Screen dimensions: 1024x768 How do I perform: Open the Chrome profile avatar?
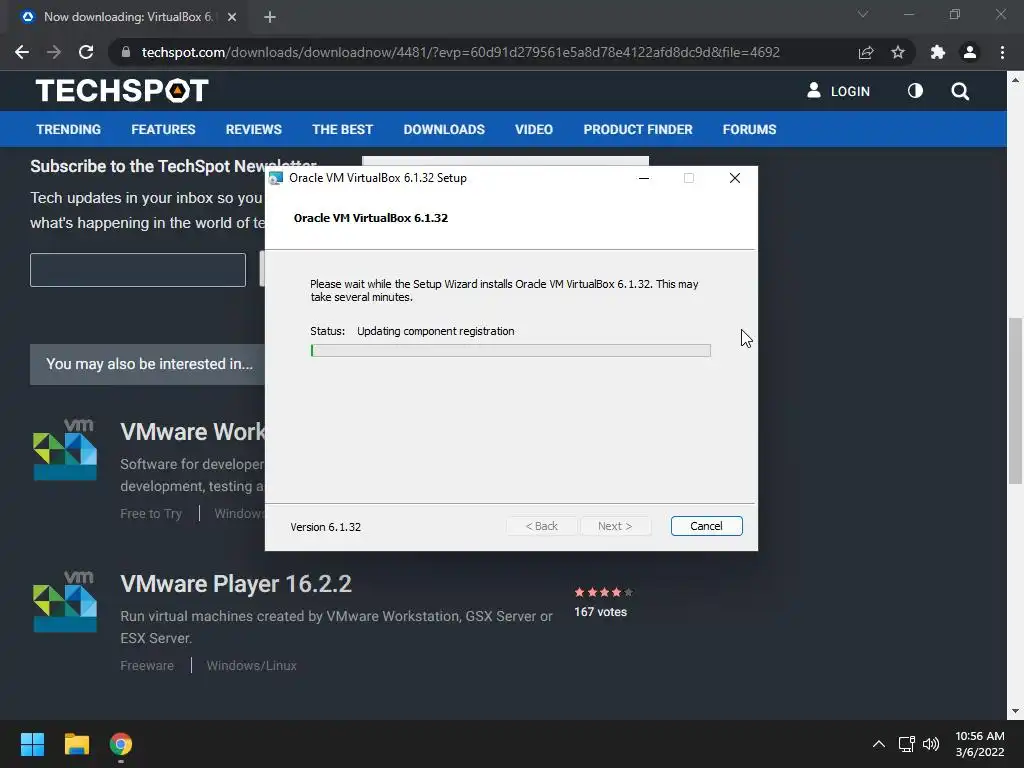tap(970, 52)
